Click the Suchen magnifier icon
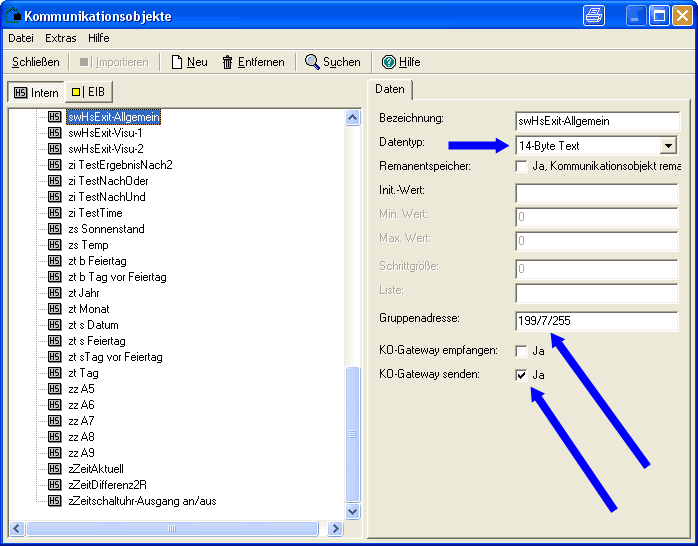The height and width of the screenshot is (546, 698). [x=312, y=62]
